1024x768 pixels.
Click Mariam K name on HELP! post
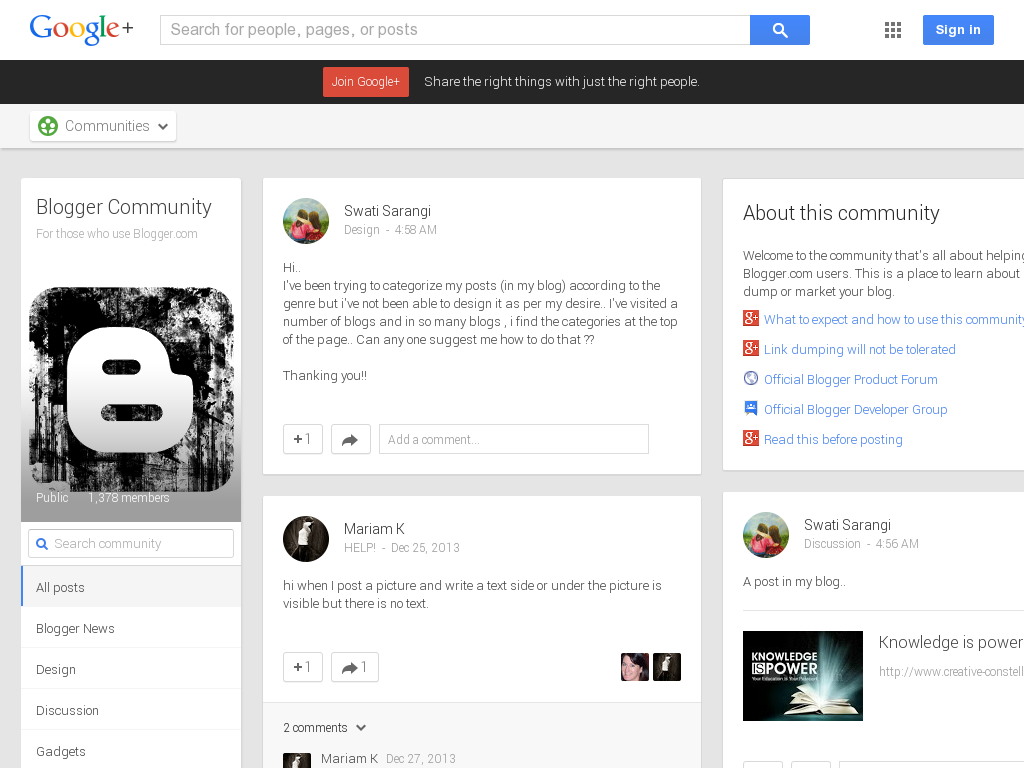pyautogui.click(x=374, y=529)
